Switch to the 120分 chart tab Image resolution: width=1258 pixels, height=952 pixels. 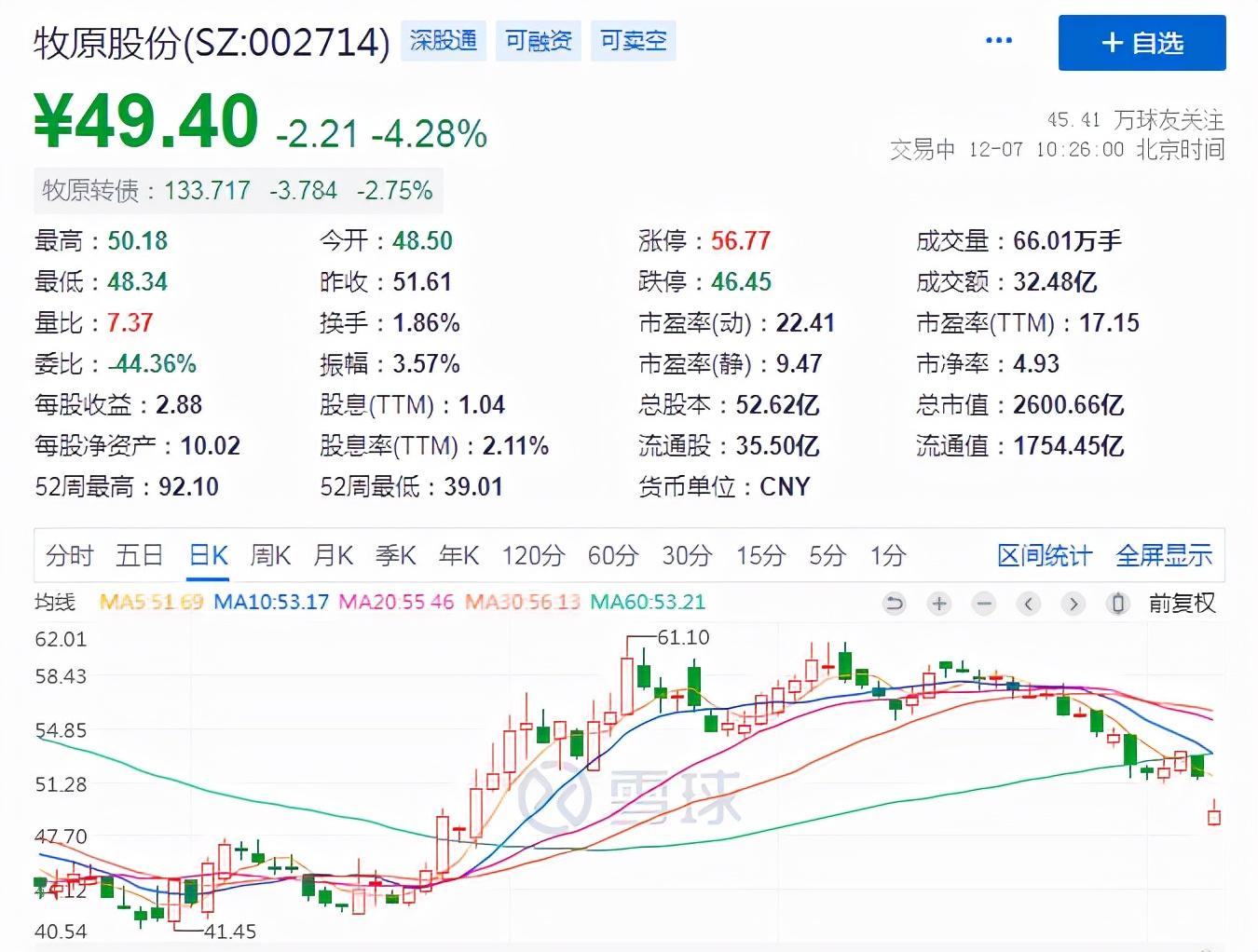pyautogui.click(x=534, y=556)
